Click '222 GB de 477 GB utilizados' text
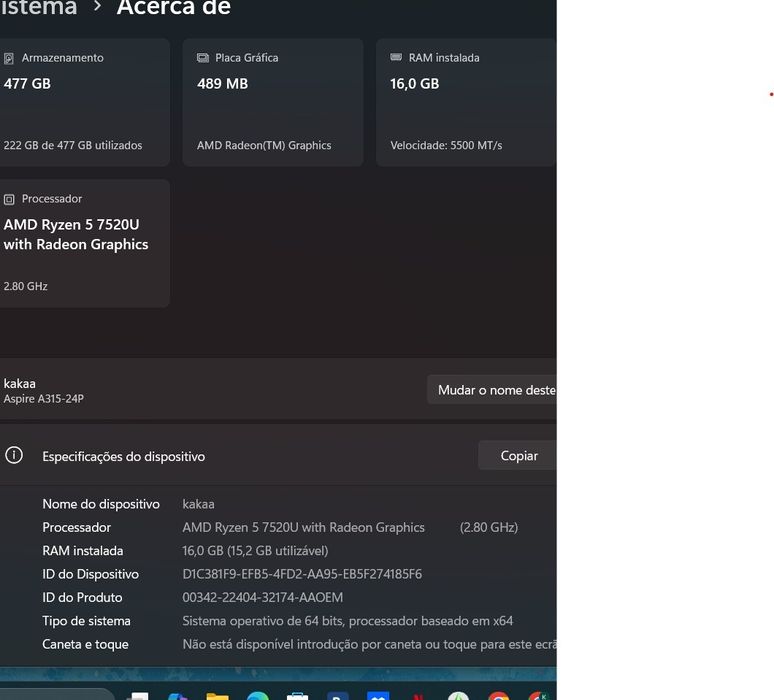 pyautogui.click(x=73, y=146)
